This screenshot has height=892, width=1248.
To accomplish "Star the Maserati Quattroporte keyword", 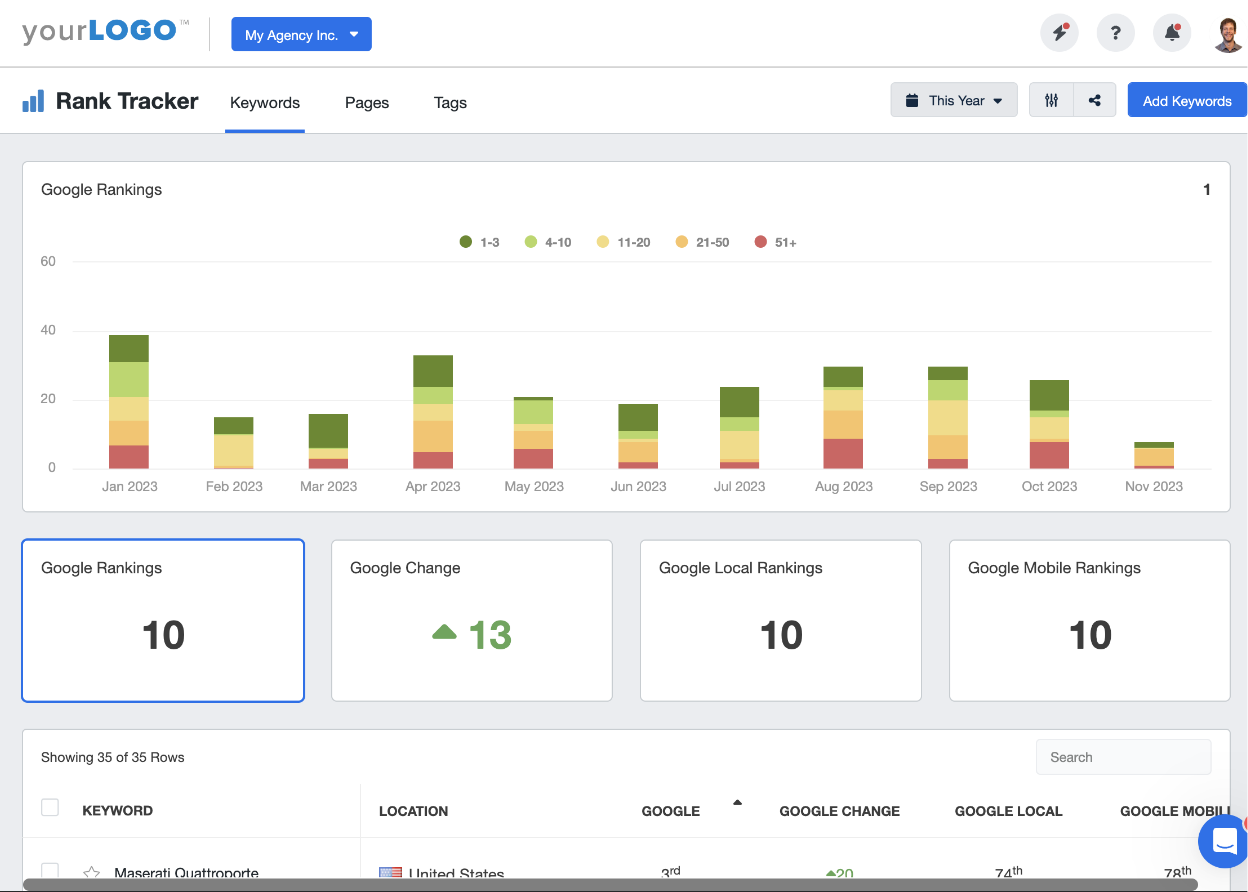I will coord(91,871).
